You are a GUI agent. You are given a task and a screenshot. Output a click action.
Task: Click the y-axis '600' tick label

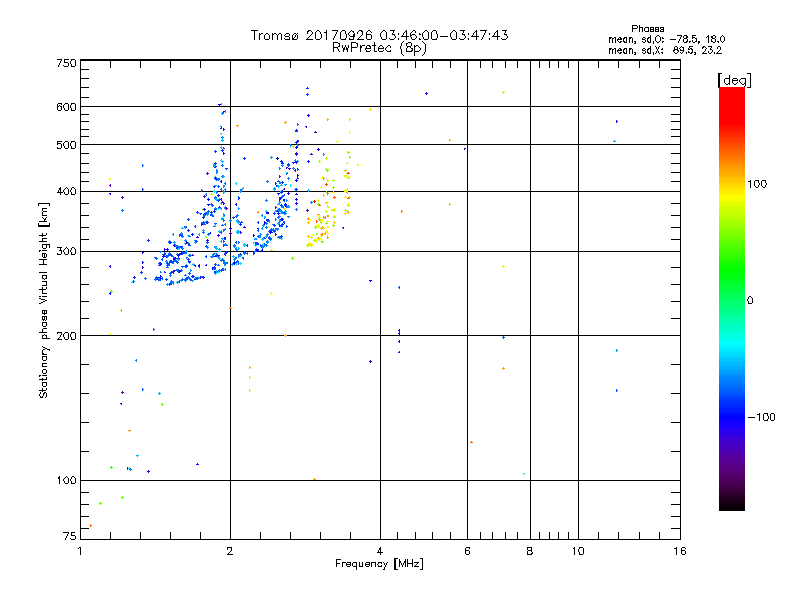(x=67, y=107)
